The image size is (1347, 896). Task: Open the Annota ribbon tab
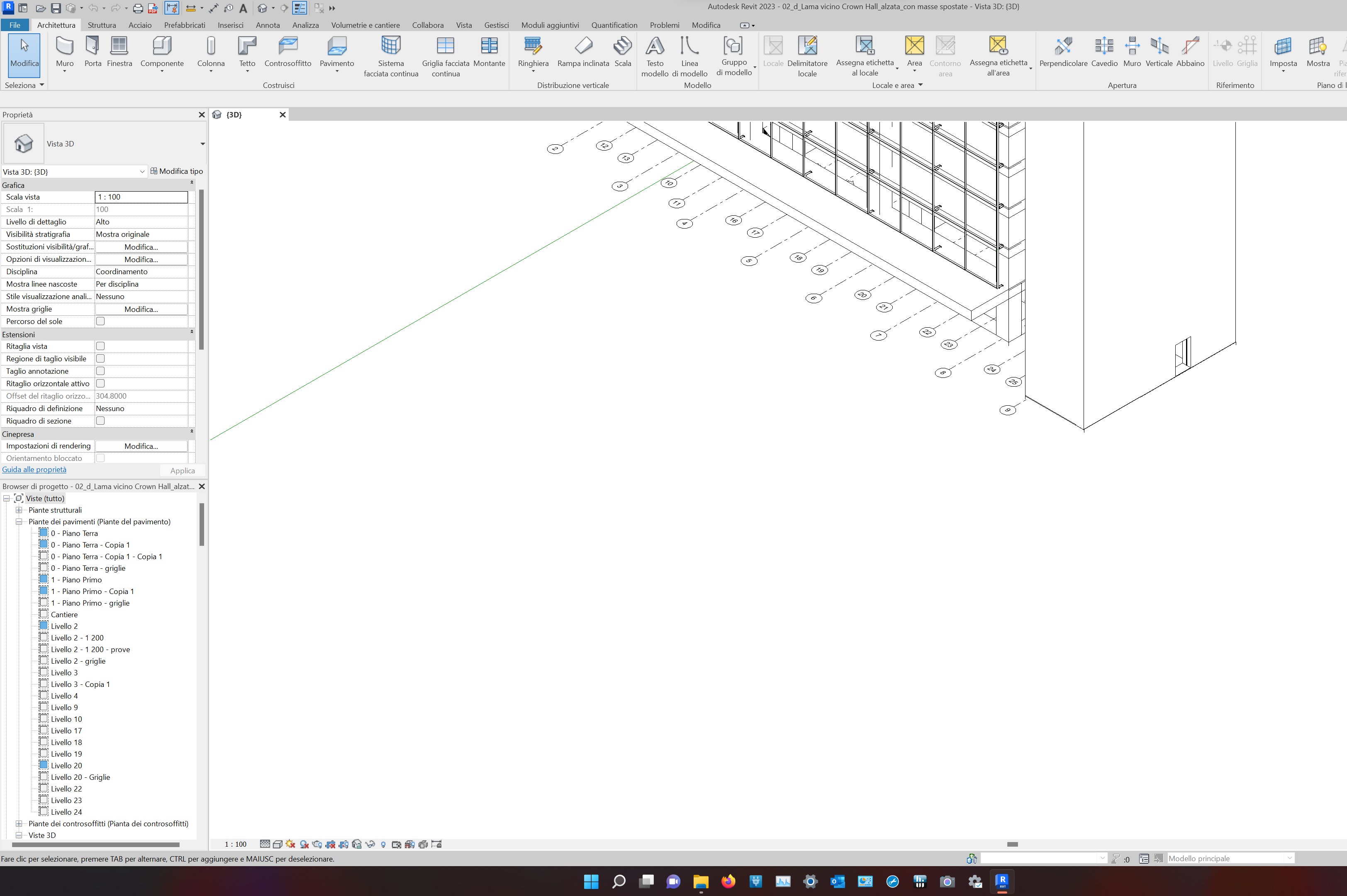[x=268, y=25]
